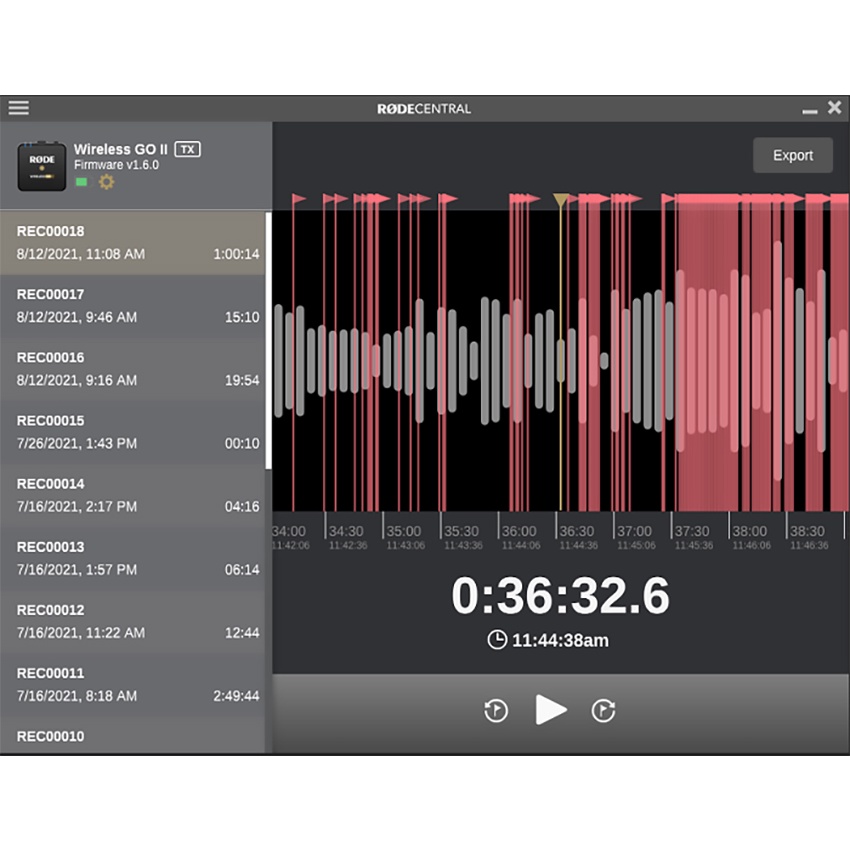The height and width of the screenshot is (850, 850).
Task: Select REC00011 with 2:49:44 duration
Action: (x=135, y=684)
